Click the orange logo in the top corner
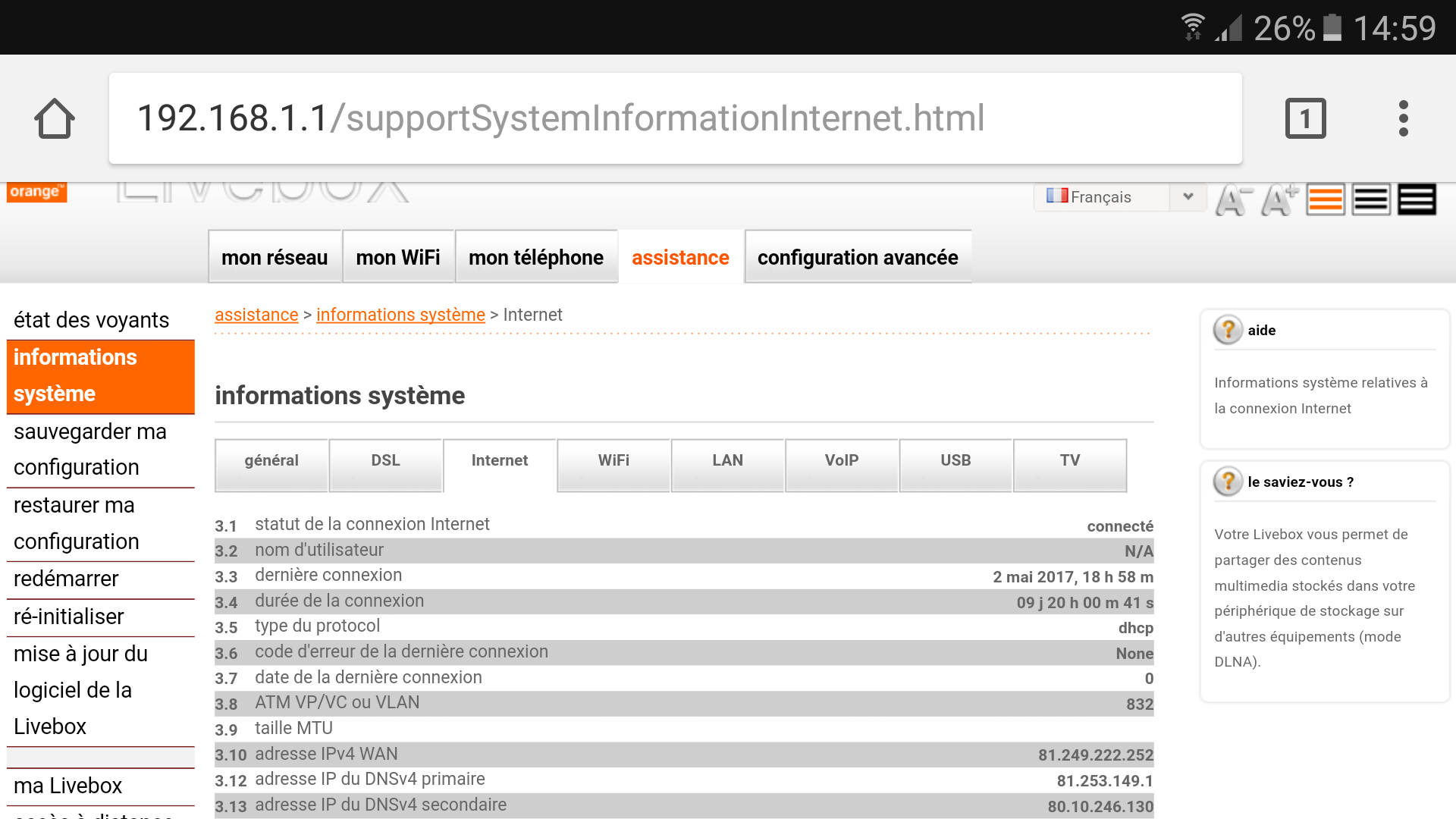Screen dimensions: 1456x819 (36, 192)
